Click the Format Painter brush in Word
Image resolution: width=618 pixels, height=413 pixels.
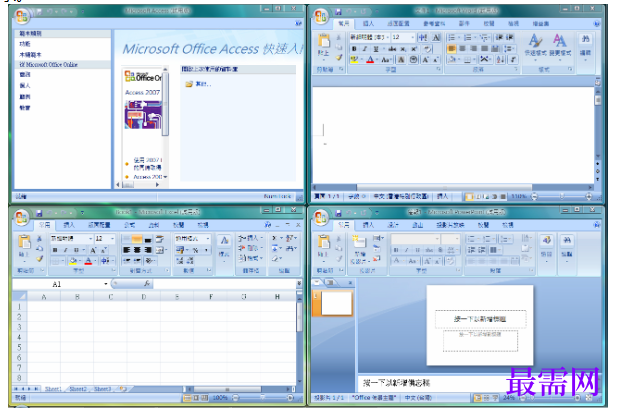coord(339,58)
